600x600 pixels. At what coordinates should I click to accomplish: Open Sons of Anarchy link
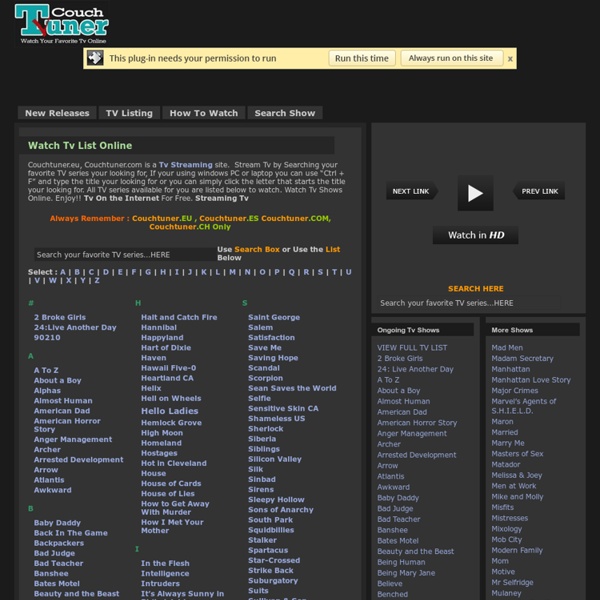point(280,510)
